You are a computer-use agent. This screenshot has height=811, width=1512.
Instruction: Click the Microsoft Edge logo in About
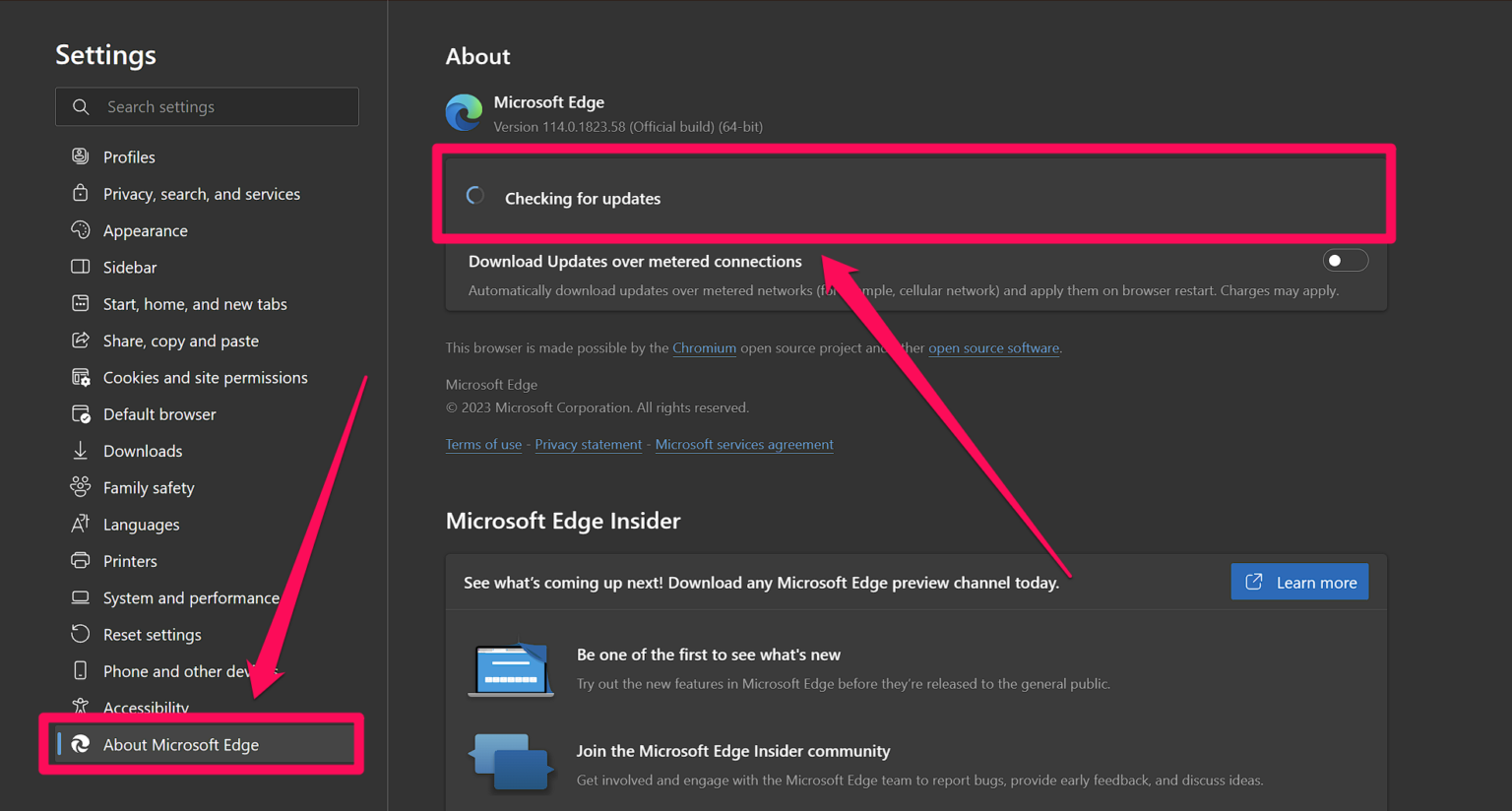(464, 113)
